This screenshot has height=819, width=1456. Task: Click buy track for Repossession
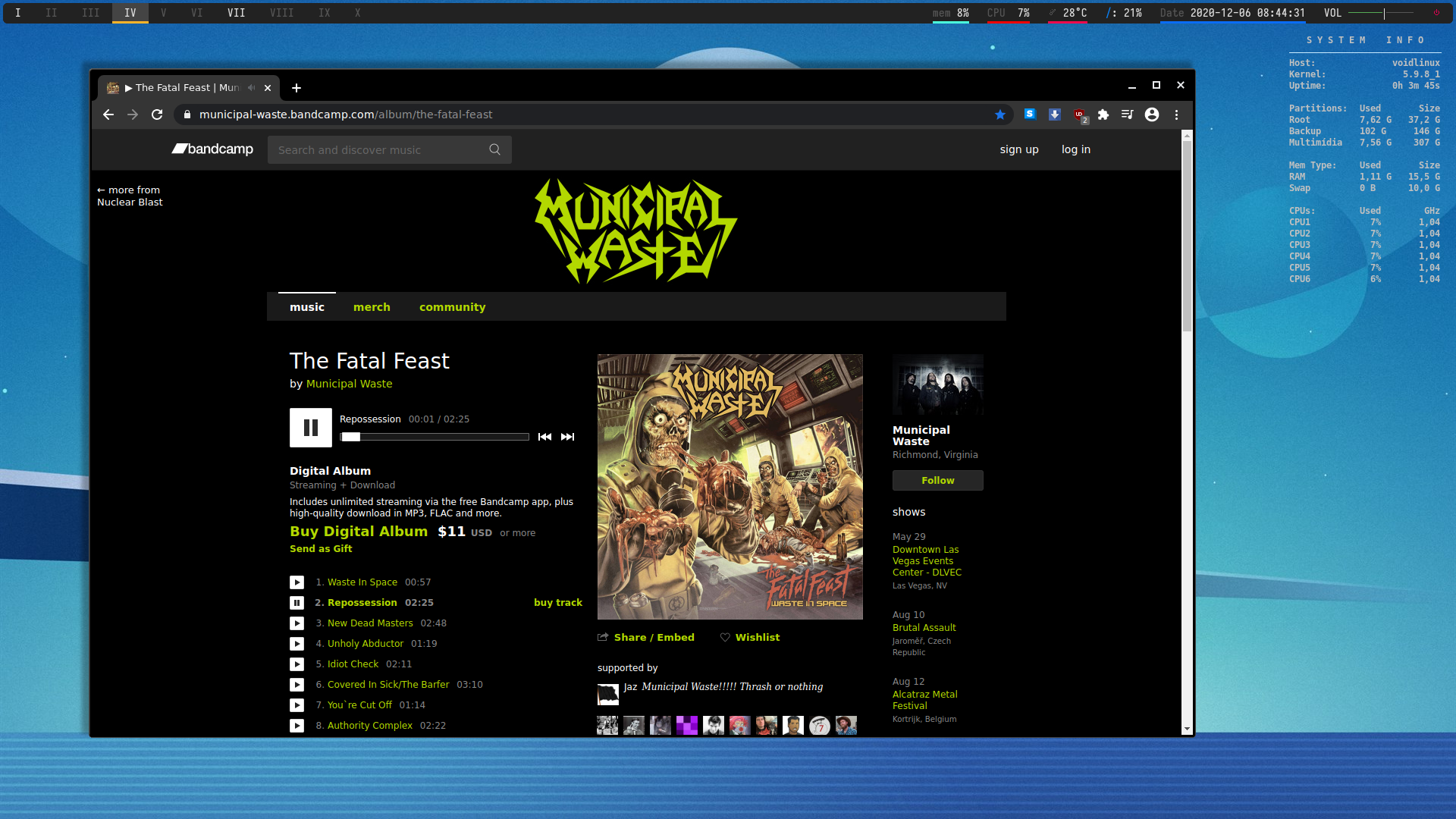tap(558, 603)
